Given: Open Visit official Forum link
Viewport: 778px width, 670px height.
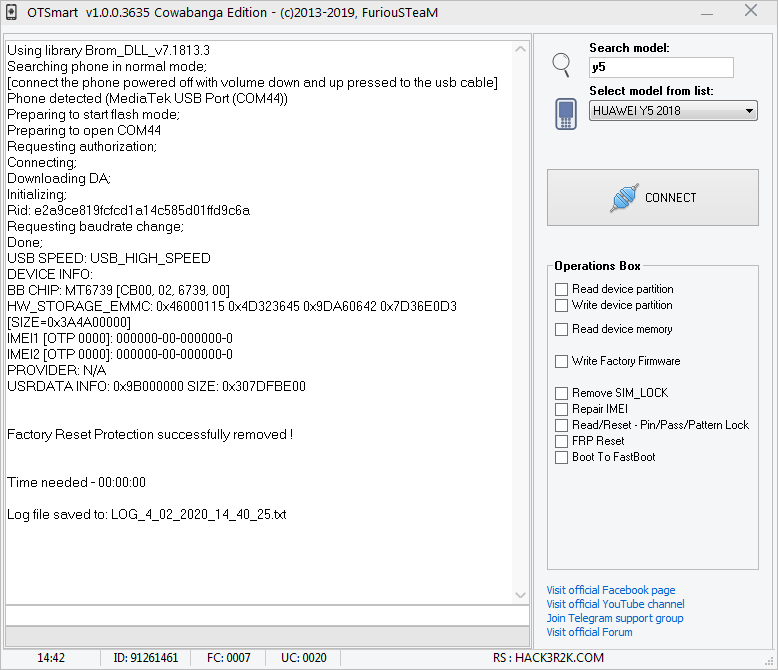Looking at the screenshot, I should [x=589, y=632].
